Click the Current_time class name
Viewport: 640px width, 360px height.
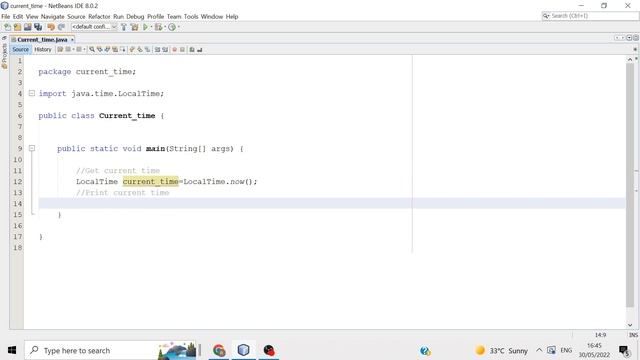pyautogui.click(x=127, y=116)
